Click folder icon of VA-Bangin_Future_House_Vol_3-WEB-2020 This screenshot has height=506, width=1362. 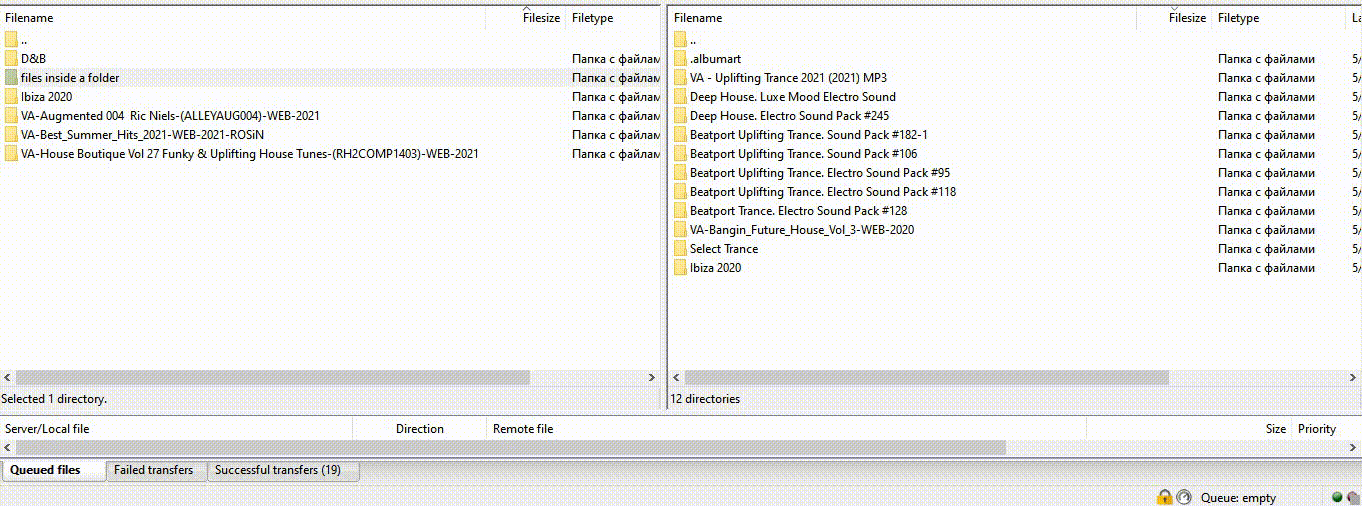[x=680, y=230]
